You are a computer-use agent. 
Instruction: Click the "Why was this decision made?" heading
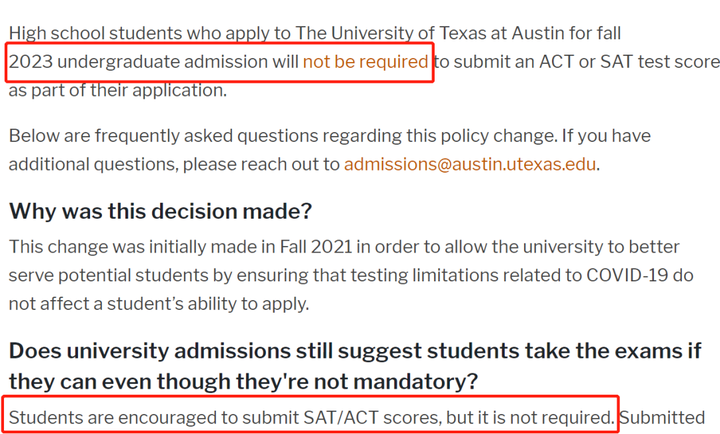coord(160,211)
